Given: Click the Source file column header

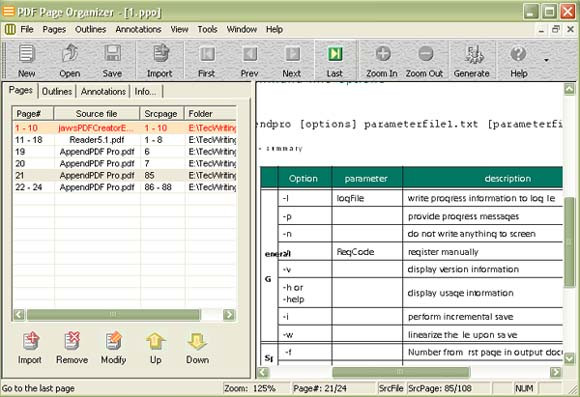Looking at the screenshot, I should 97,114.
